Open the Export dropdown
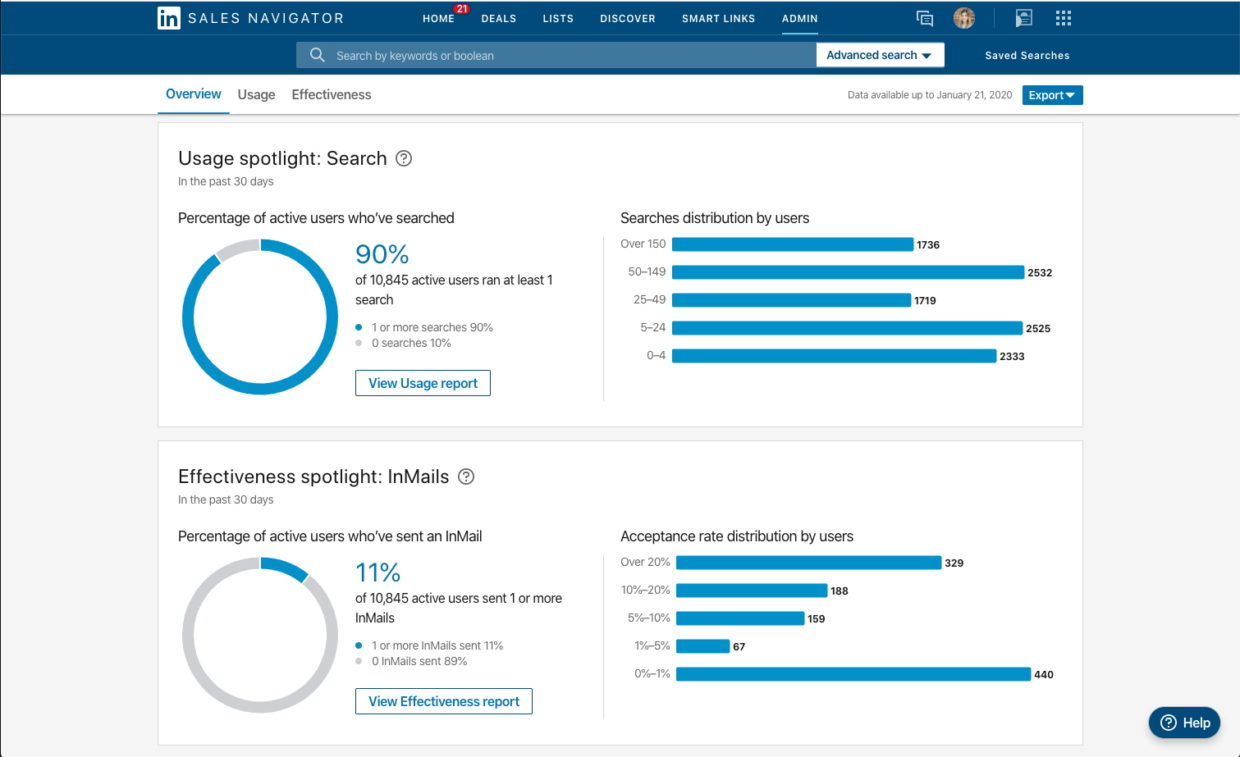 point(1051,93)
